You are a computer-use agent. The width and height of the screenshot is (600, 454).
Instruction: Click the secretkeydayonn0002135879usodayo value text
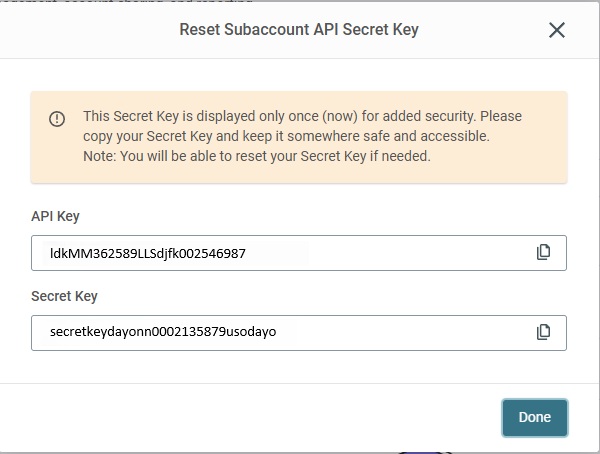click(x=163, y=332)
